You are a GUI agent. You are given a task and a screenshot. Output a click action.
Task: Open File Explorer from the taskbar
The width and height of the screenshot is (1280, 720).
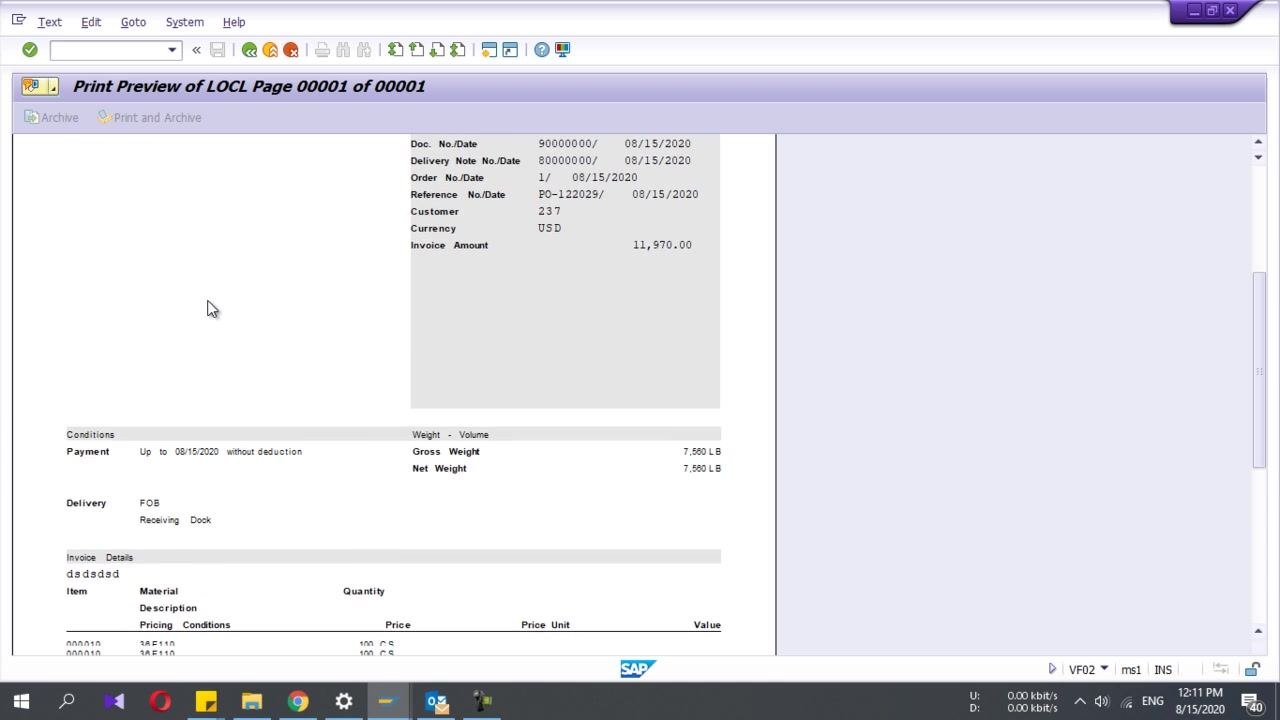click(x=252, y=701)
